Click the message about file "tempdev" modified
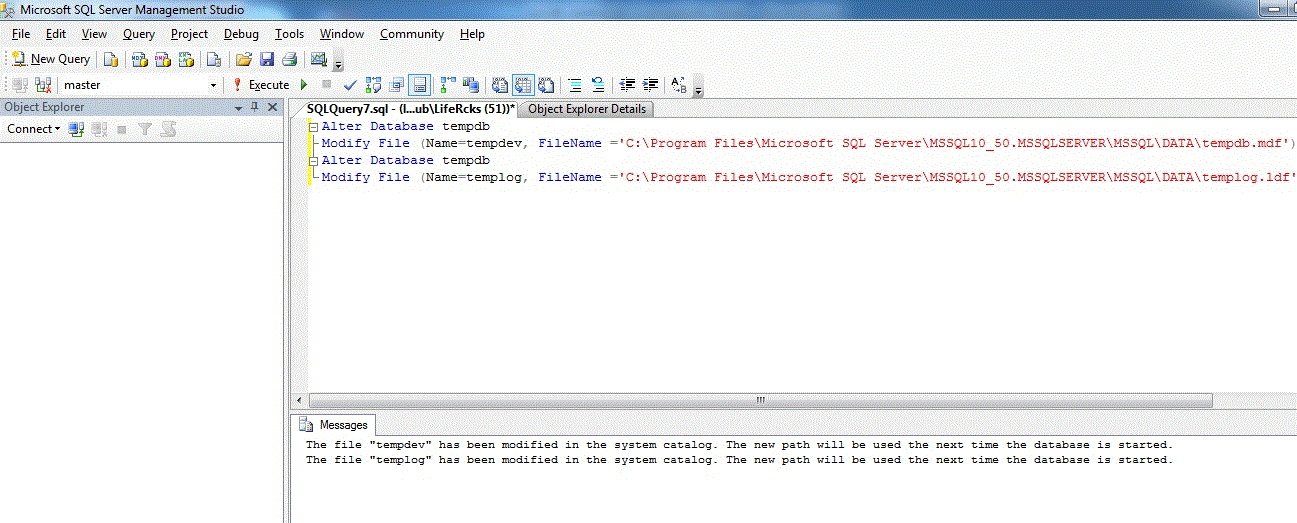Viewport: 1297px width, 523px height. (x=739, y=445)
